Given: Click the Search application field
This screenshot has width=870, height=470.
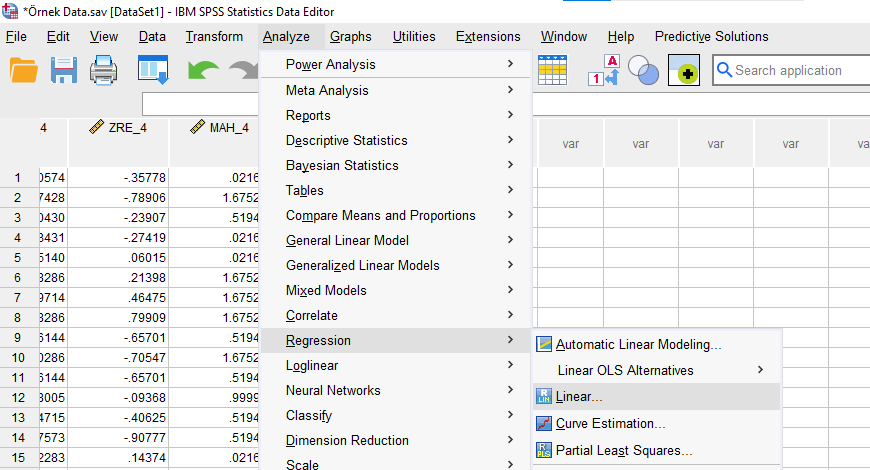Looking at the screenshot, I should [x=795, y=71].
